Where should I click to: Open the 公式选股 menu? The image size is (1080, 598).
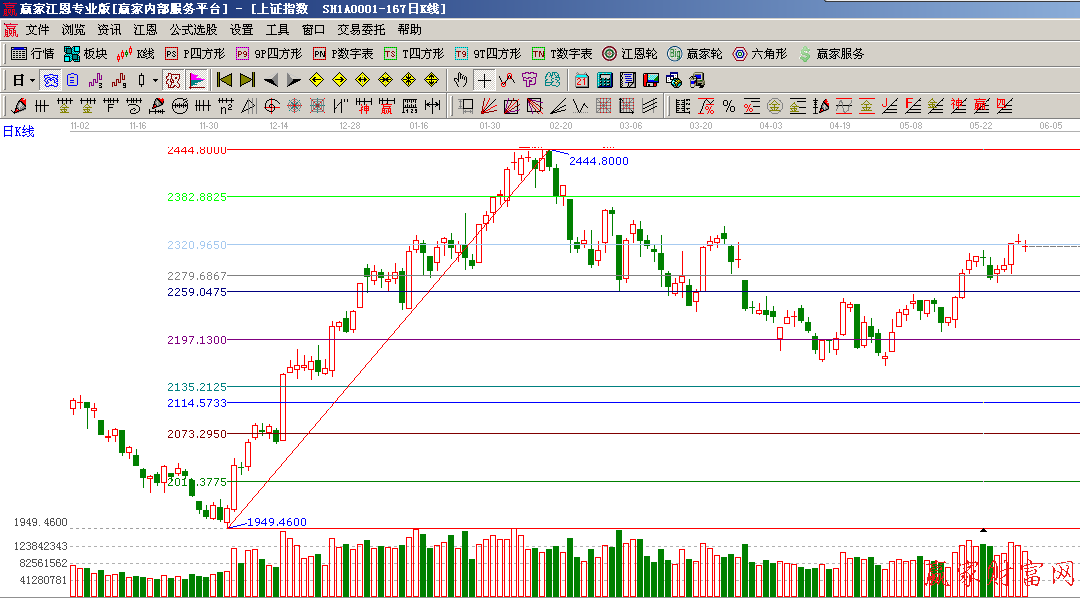tap(193, 30)
